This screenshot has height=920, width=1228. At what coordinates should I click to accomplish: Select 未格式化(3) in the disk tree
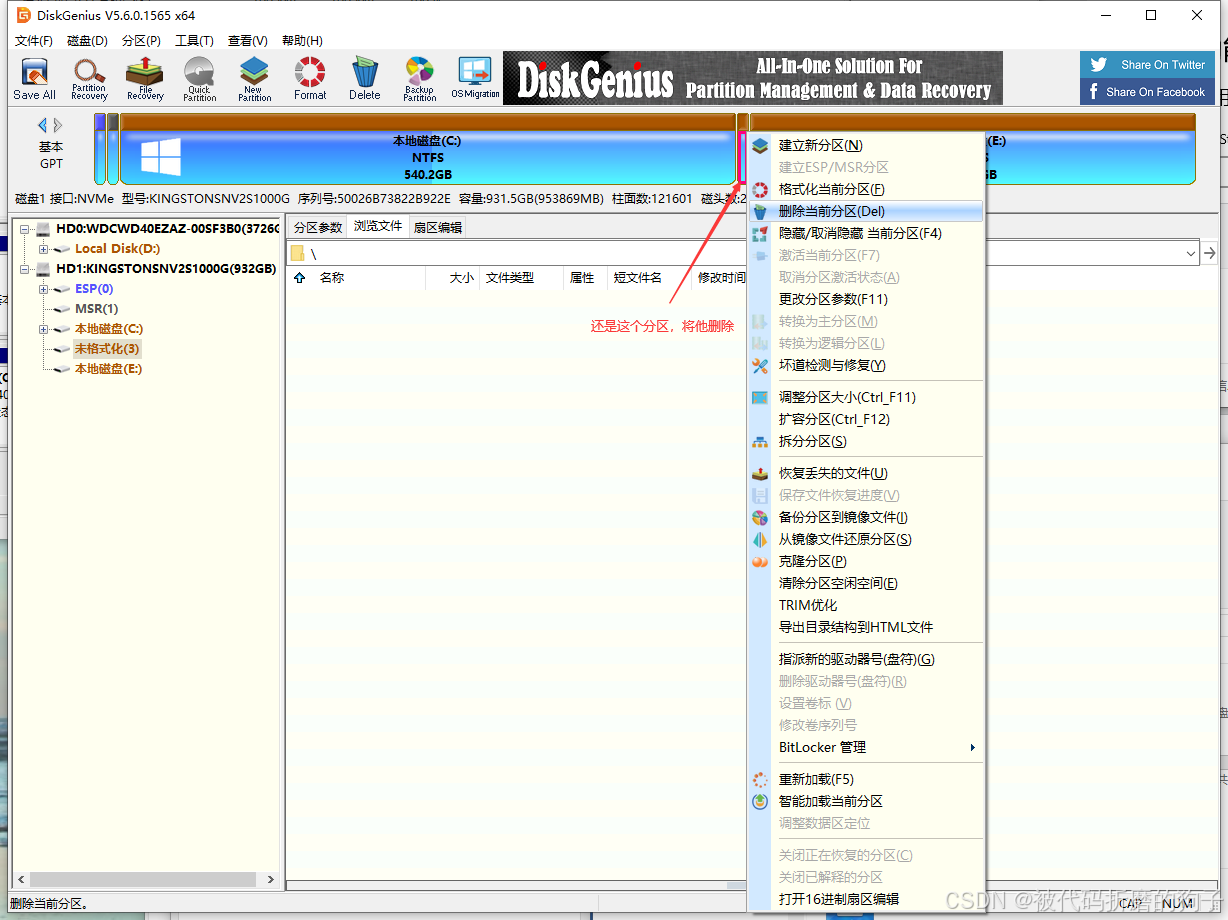[x=107, y=349]
